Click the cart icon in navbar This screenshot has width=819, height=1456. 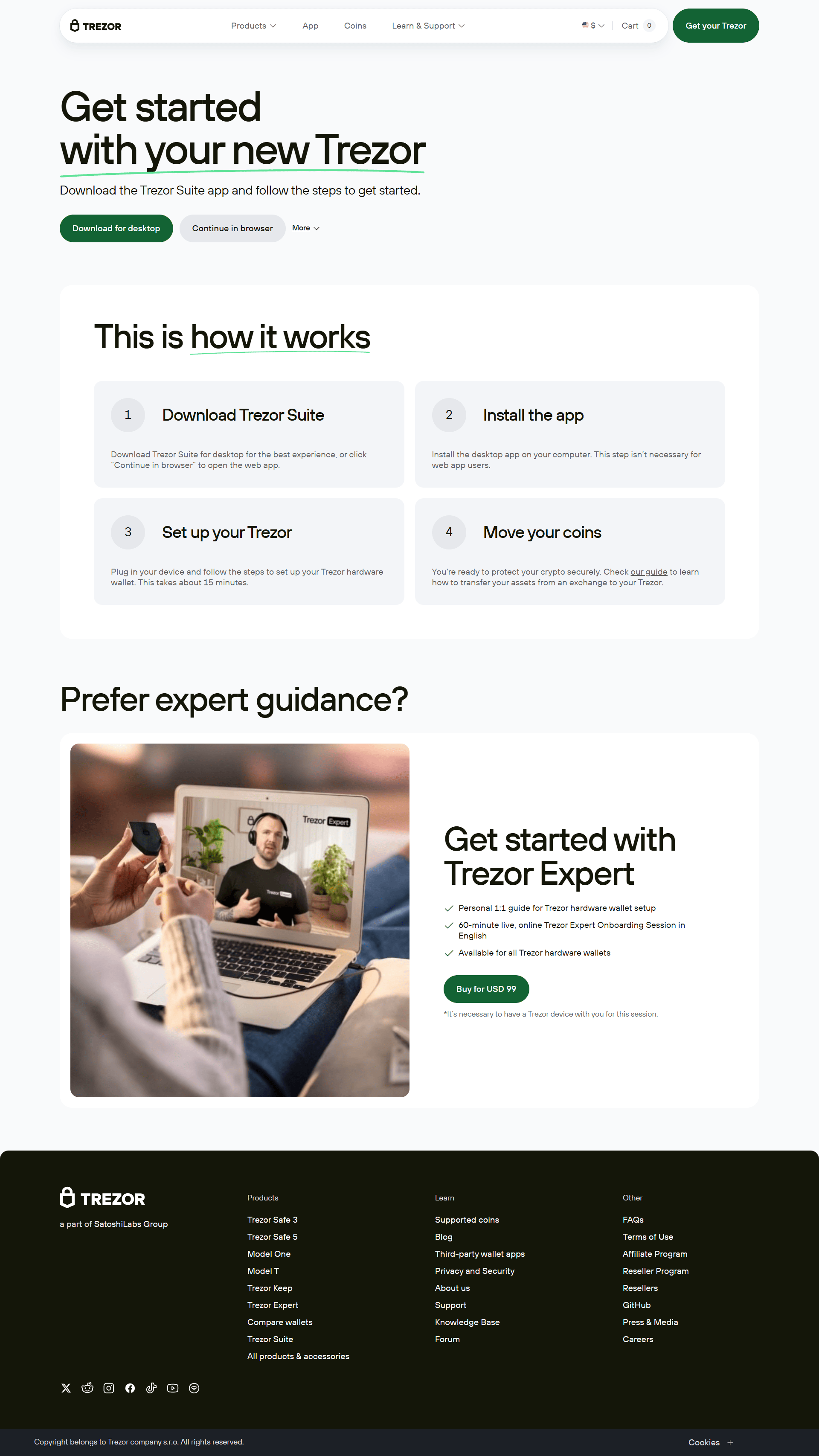pyautogui.click(x=637, y=25)
